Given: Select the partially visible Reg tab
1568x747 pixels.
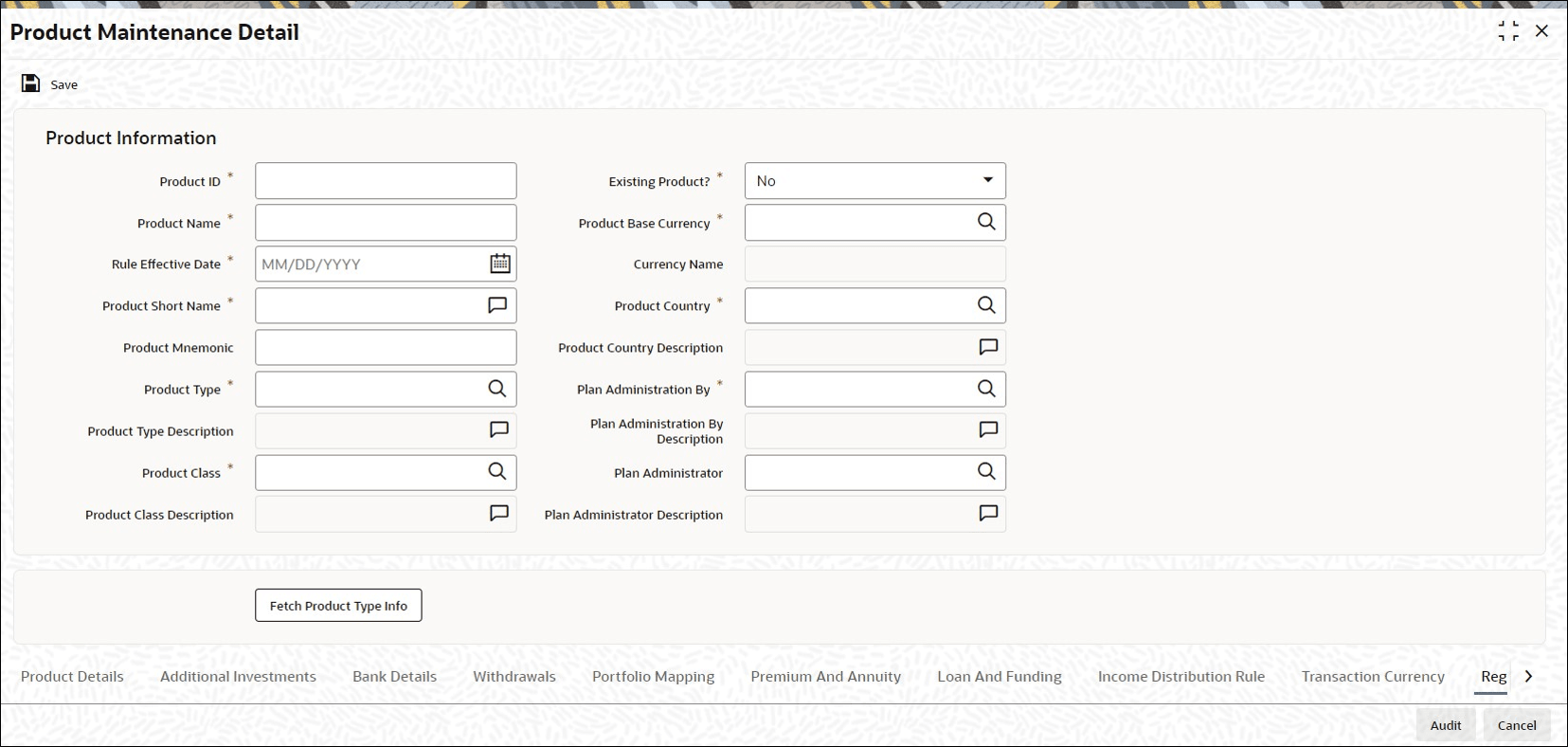Looking at the screenshot, I should 1493,676.
